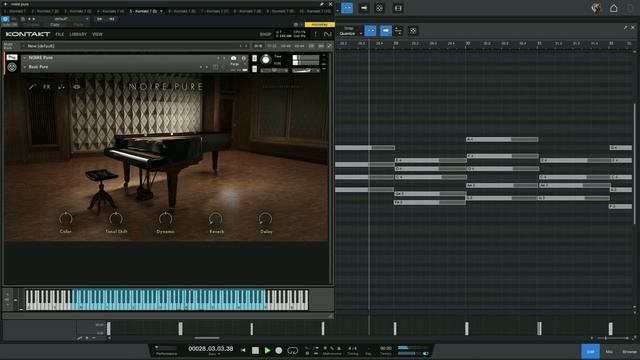Screen dimensions: 640x360
Task: Open the Browse panel button
Action: 629,351
